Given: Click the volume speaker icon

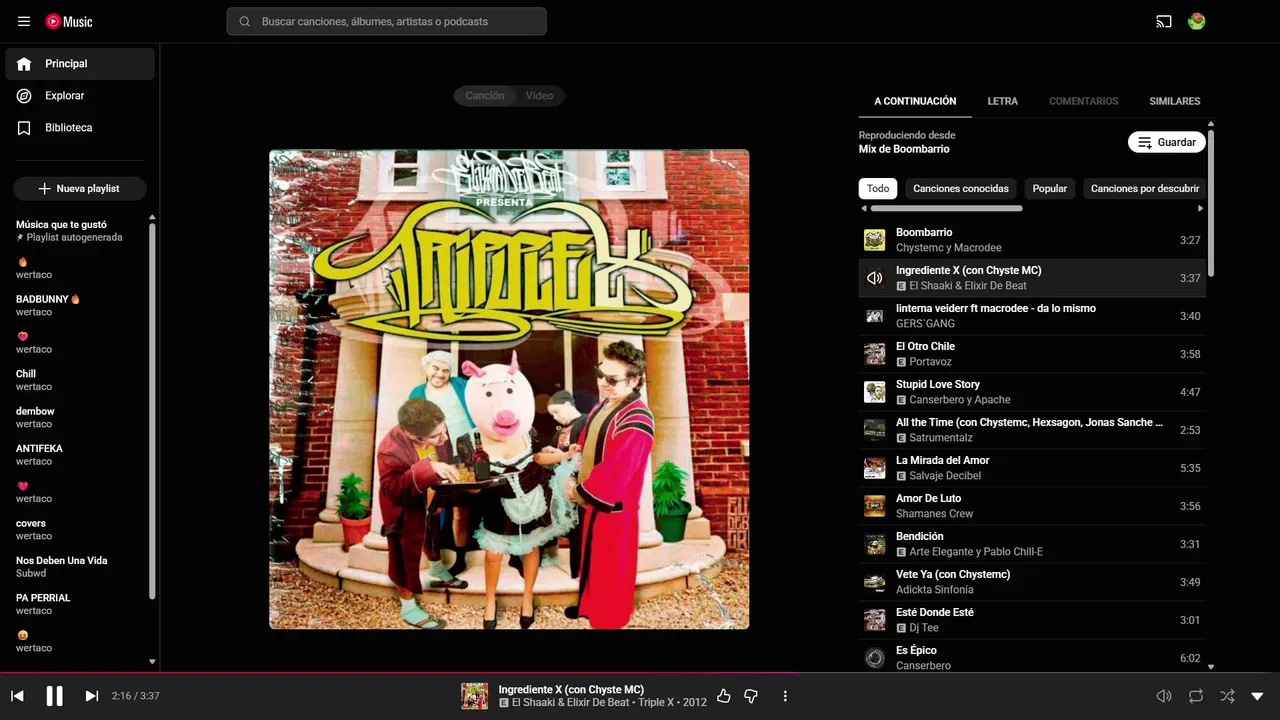Looking at the screenshot, I should point(1164,696).
